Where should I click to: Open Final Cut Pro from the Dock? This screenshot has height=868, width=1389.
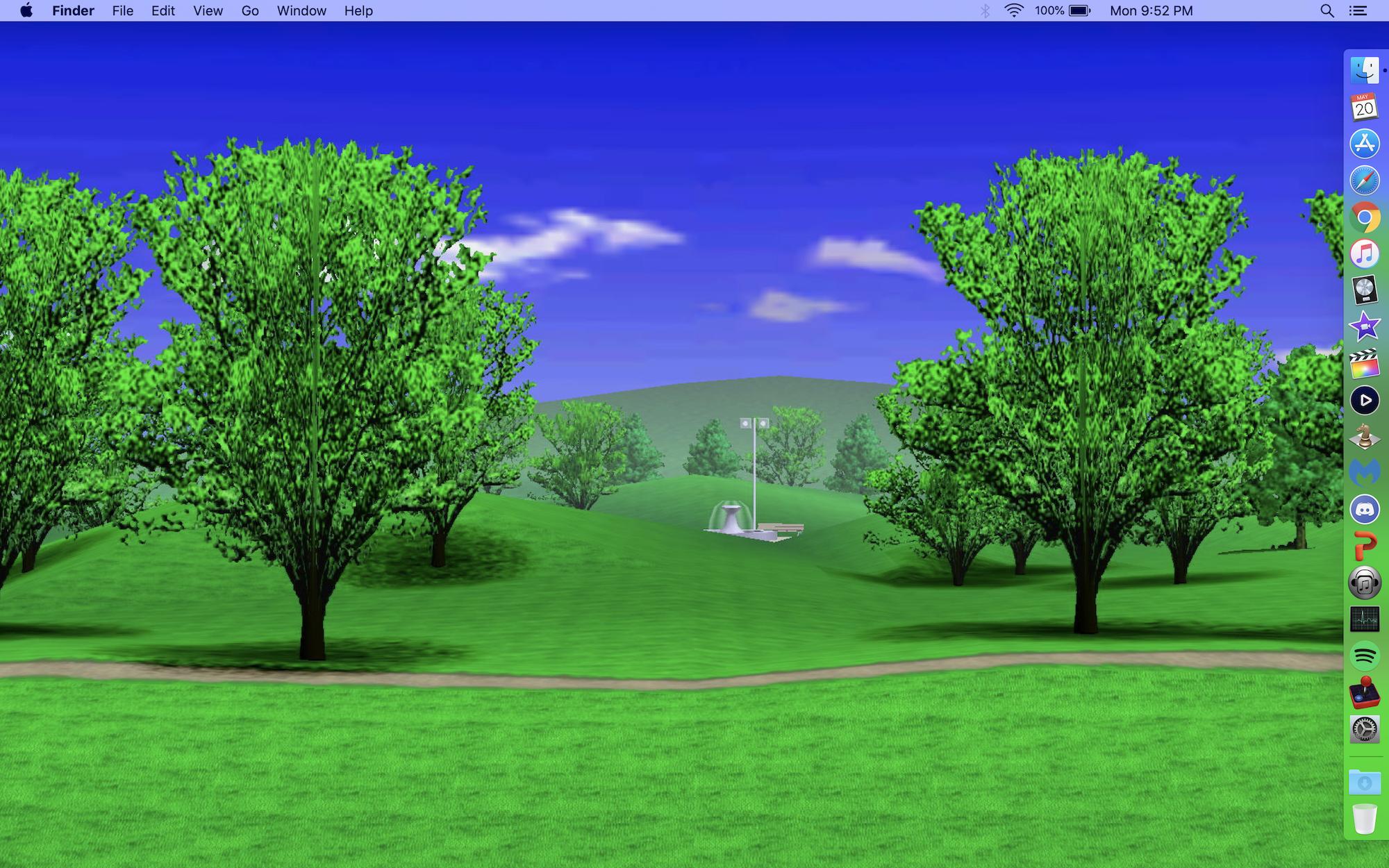click(1364, 364)
